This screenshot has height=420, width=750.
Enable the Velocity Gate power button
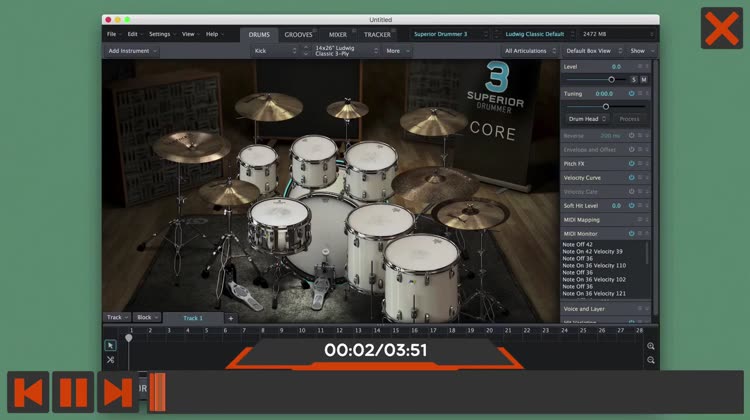tap(631, 192)
